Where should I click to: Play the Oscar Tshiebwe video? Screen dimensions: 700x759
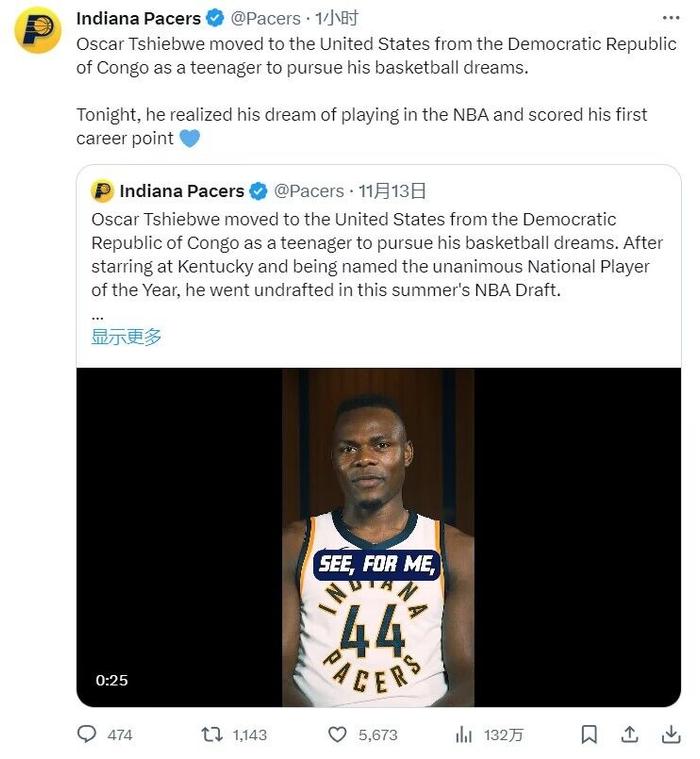coord(379,537)
